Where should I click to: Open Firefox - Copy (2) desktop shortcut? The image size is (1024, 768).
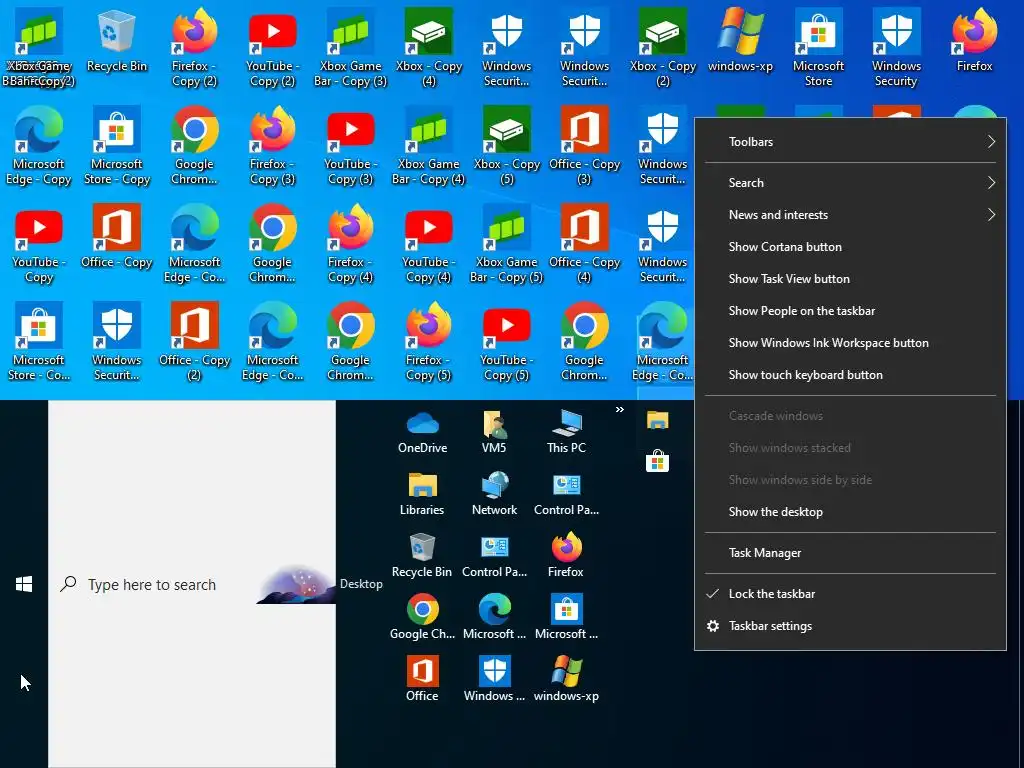(194, 47)
